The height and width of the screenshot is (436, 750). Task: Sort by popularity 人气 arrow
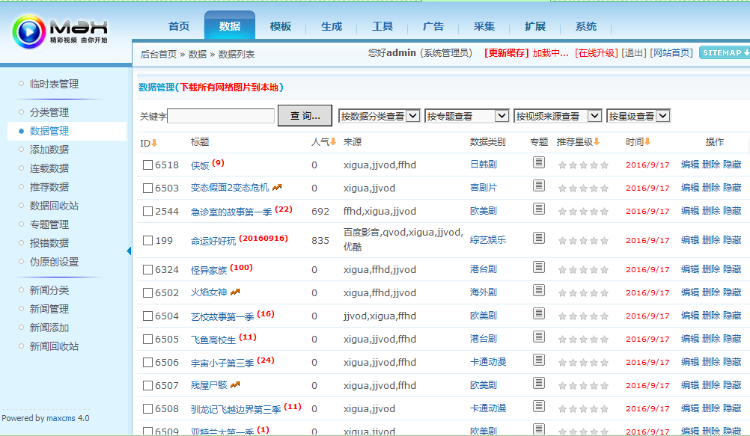(333, 142)
